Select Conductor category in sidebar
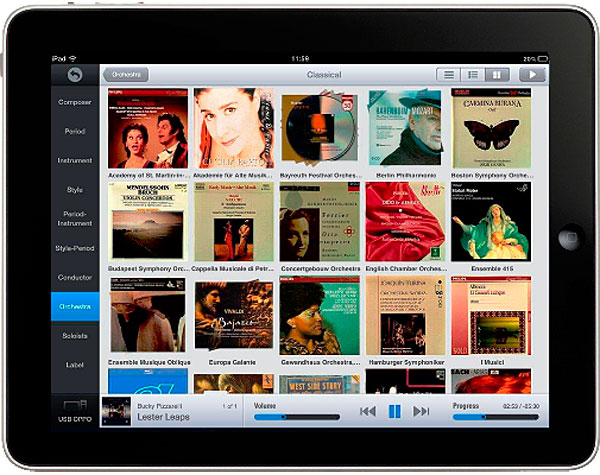Screen dimensions: 600x475 click(75, 277)
